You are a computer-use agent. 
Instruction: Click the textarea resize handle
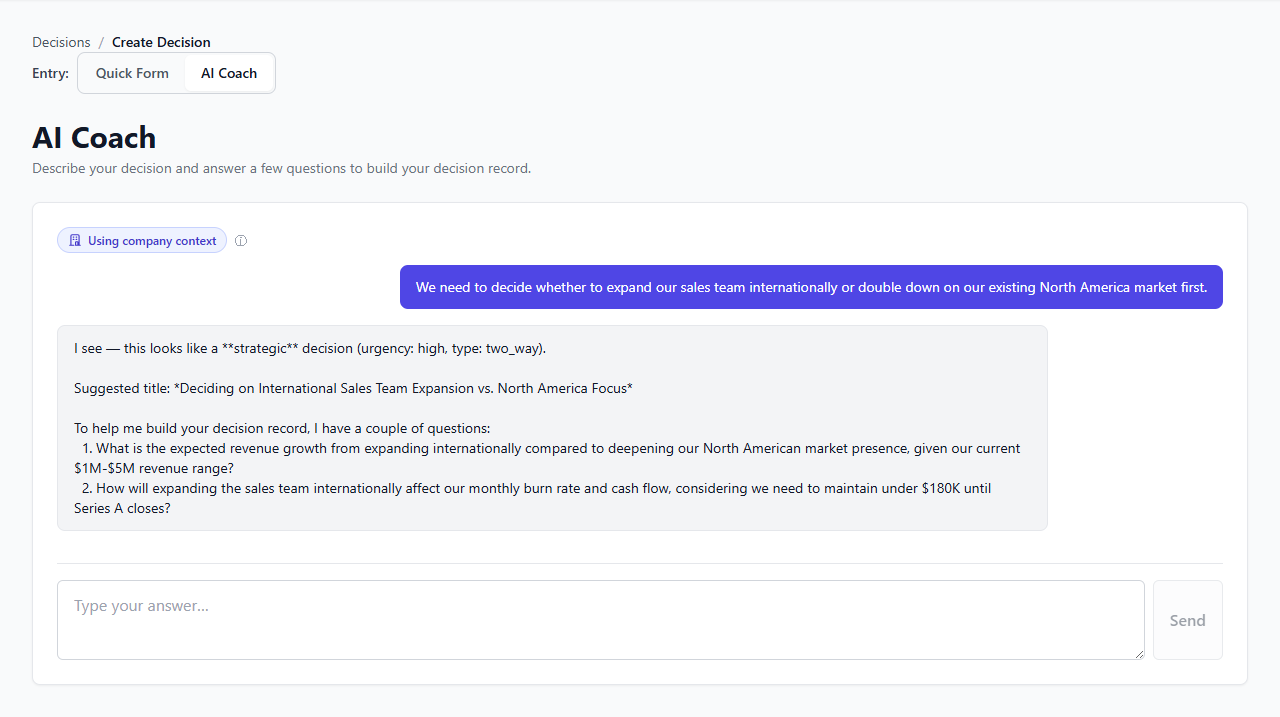coord(1138,653)
